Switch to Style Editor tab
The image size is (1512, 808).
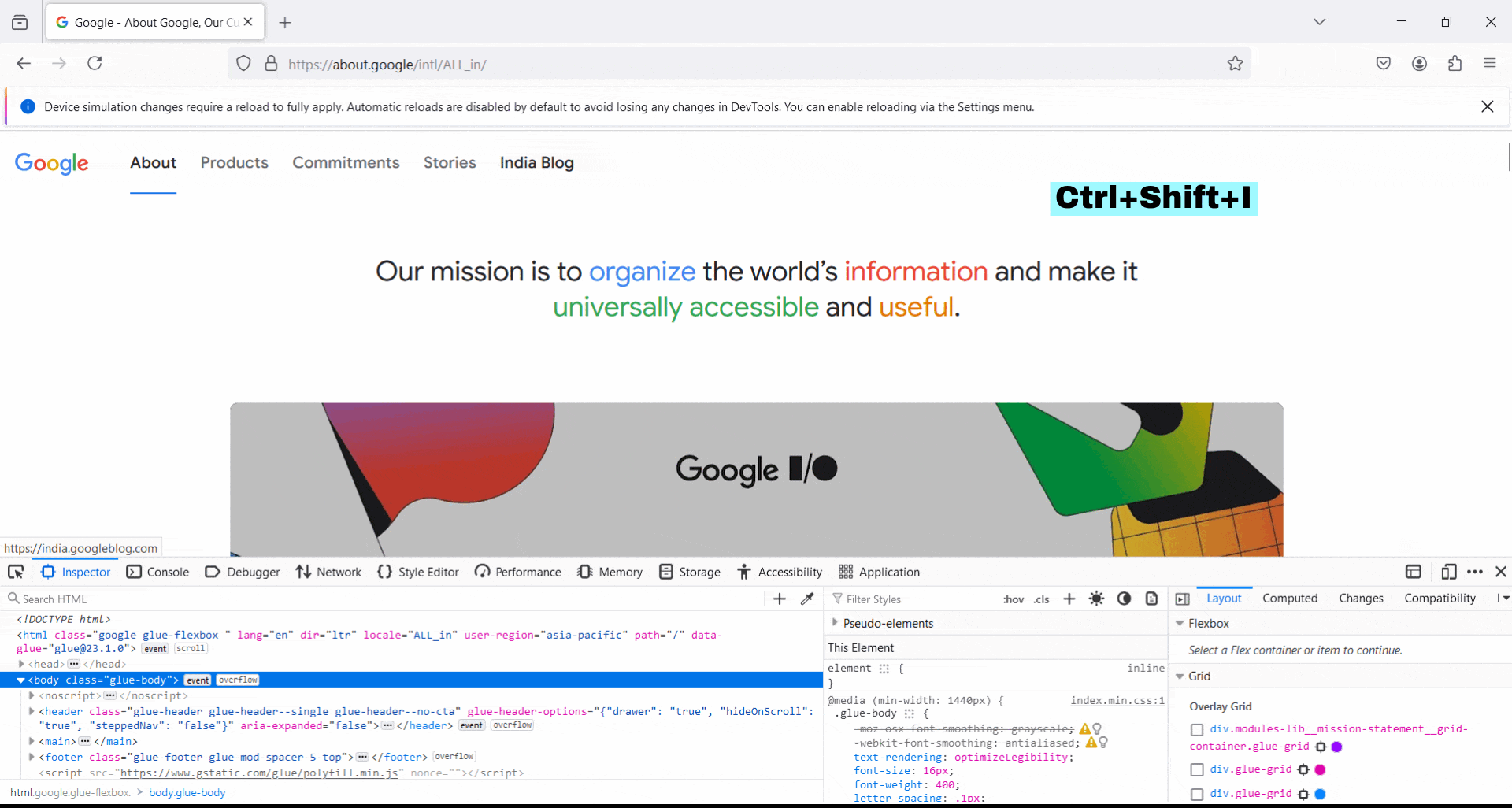418,572
